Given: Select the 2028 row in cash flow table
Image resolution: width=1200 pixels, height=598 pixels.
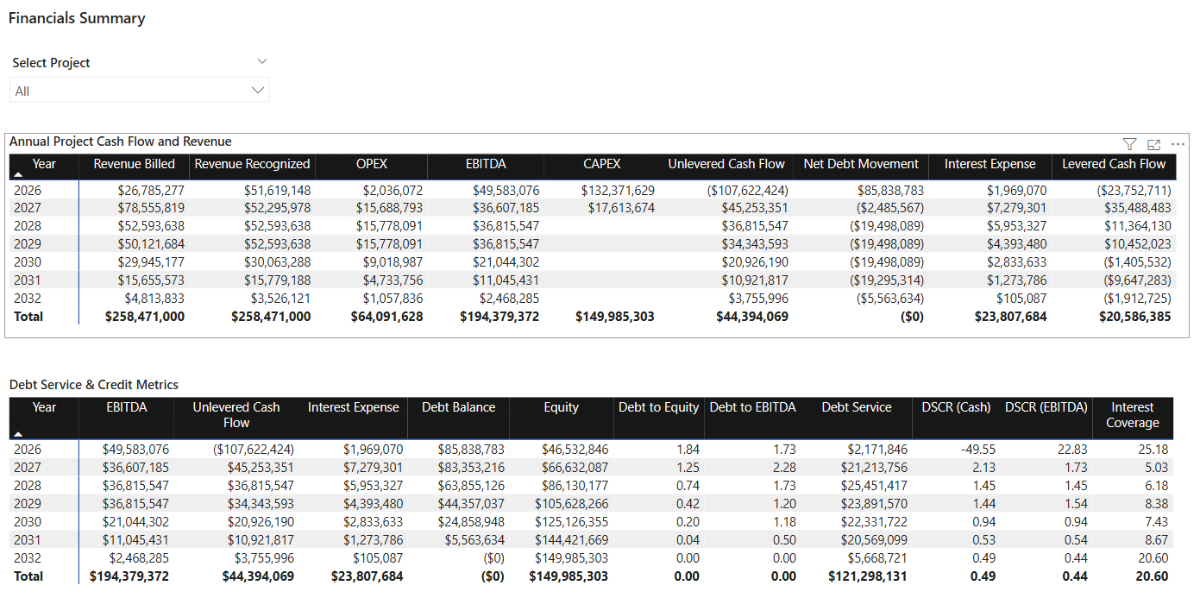Looking at the screenshot, I should point(29,226).
